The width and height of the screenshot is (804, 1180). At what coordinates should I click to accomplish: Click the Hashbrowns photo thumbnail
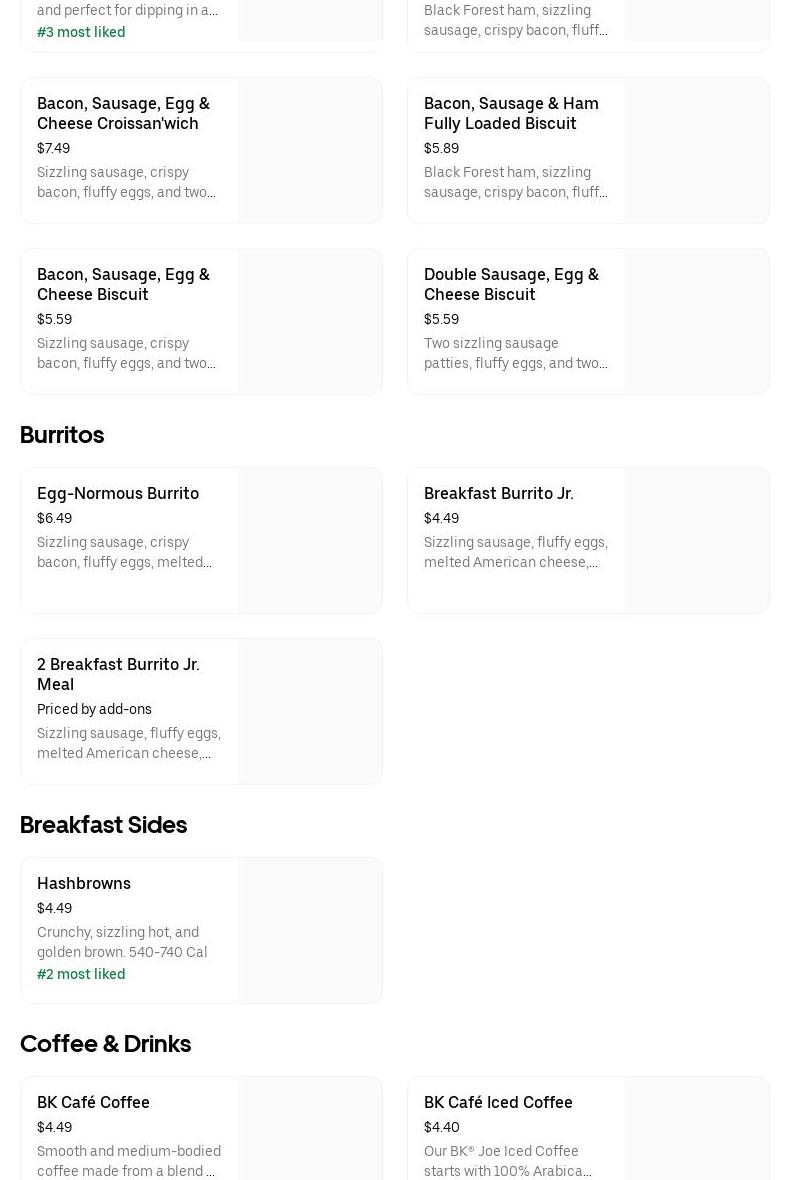[x=309, y=930]
